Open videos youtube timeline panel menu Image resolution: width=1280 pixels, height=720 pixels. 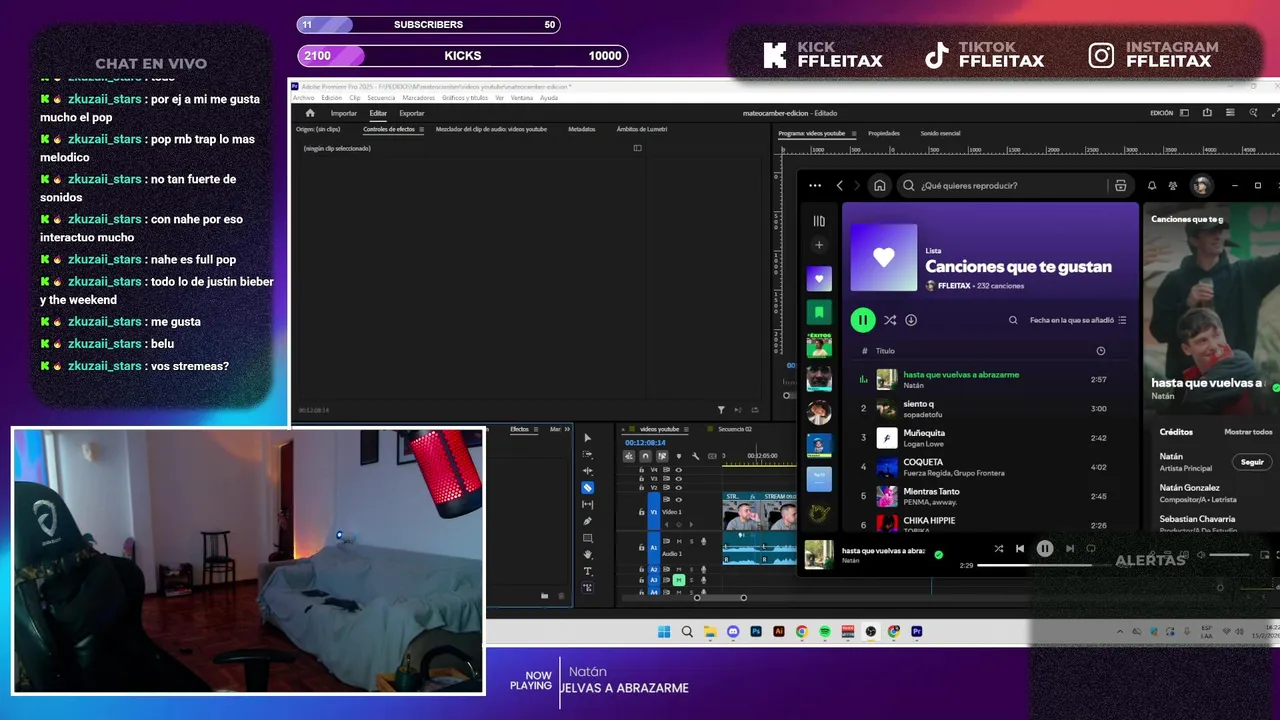point(686,429)
